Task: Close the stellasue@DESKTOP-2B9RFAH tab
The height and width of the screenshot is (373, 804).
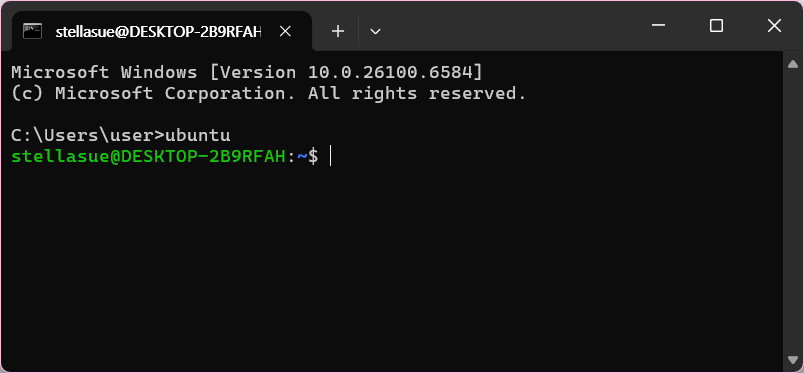Action: click(x=285, y=32)
